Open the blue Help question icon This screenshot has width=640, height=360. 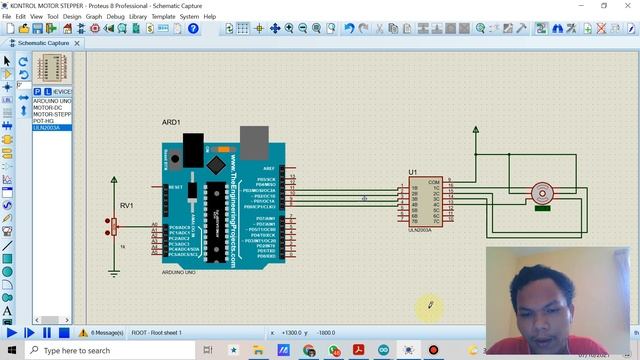[193, 29]
